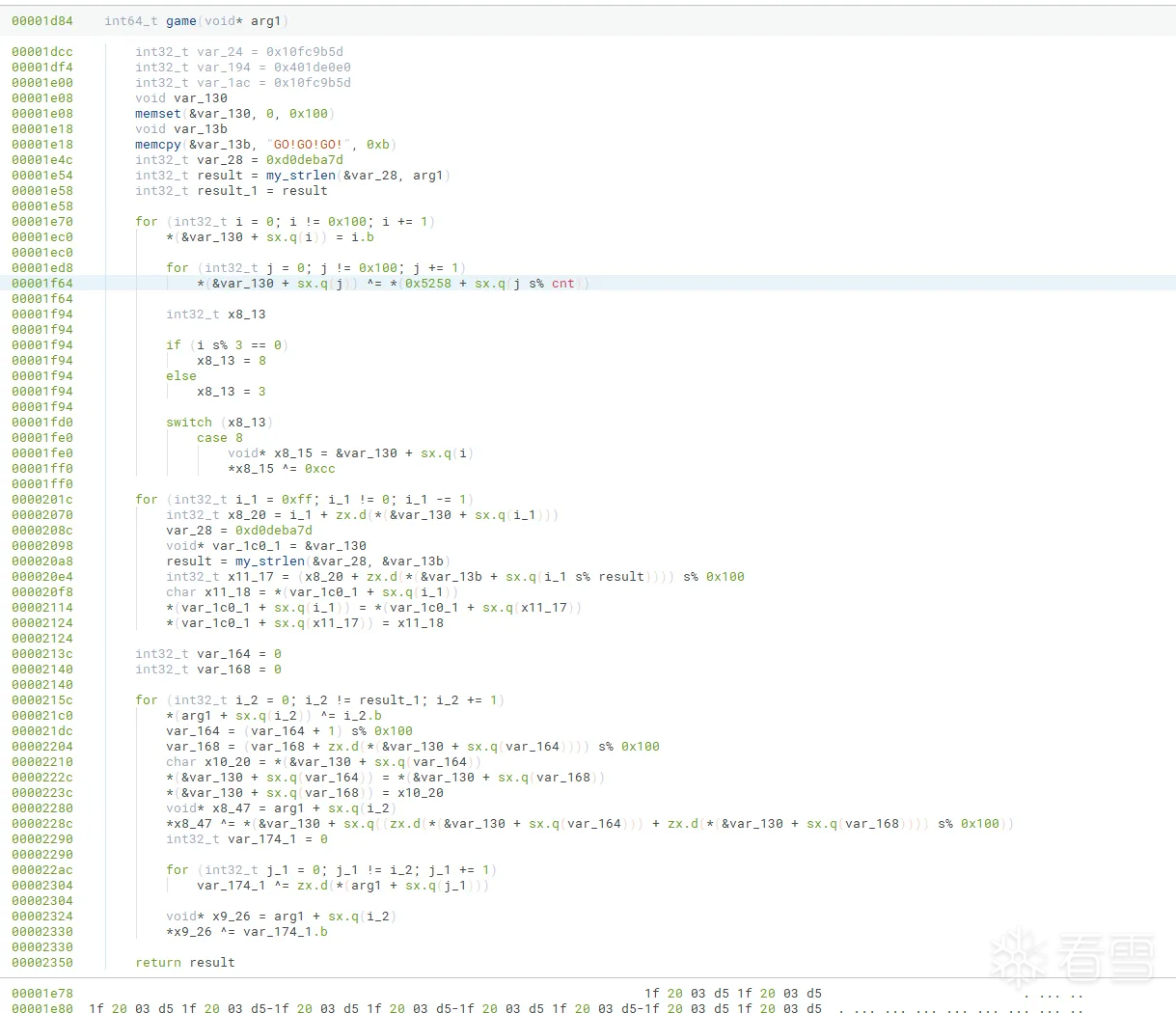Select the "GO!GO!GO!" string literal
Image resolution: width=1176 pixels, height=1013 pixels.
(x=309, y=145)
